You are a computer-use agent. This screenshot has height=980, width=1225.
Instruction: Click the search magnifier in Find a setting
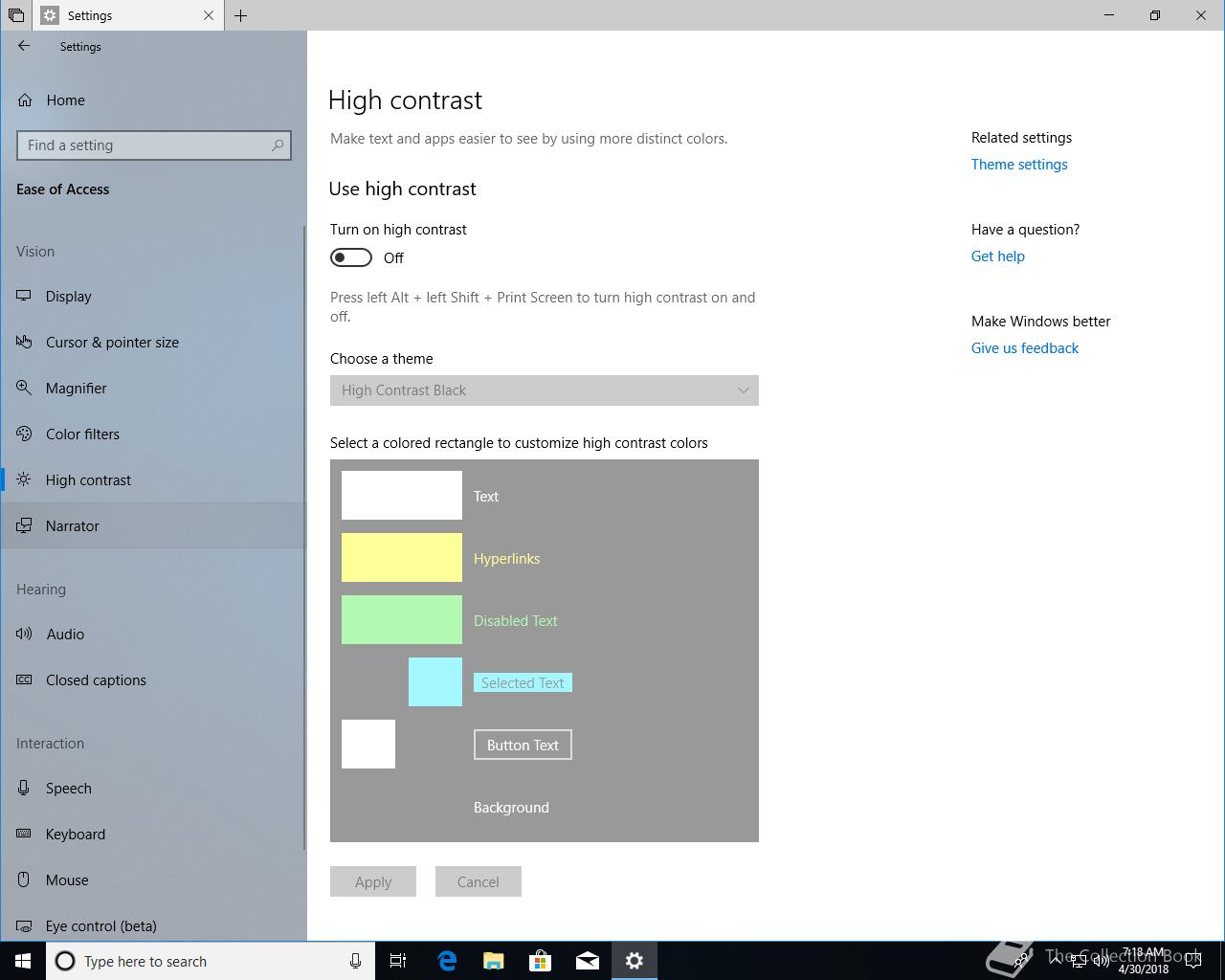278,145
